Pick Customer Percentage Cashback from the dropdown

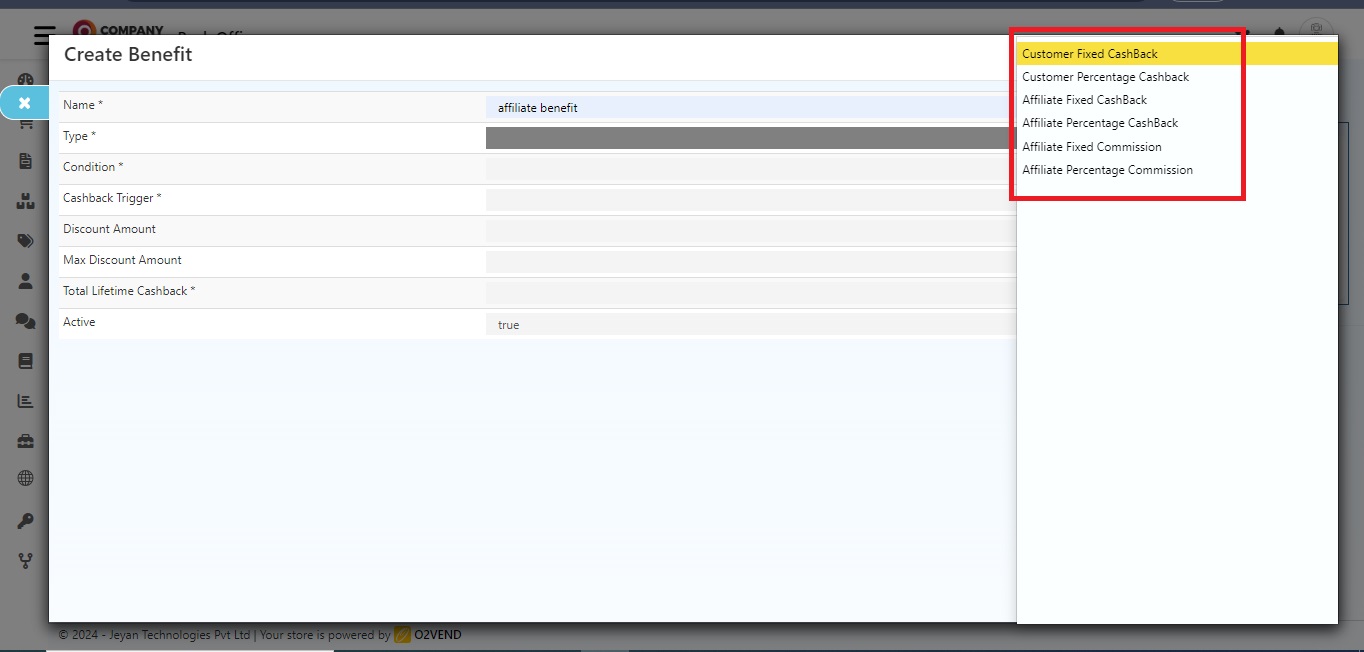(x=1105, y=76)
